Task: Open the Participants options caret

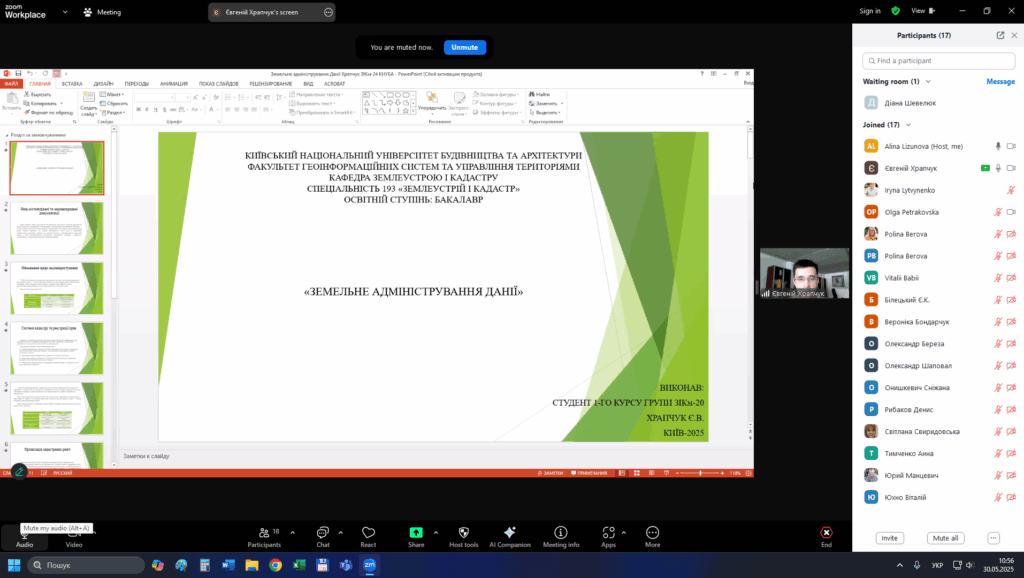Action: (292, 533)
